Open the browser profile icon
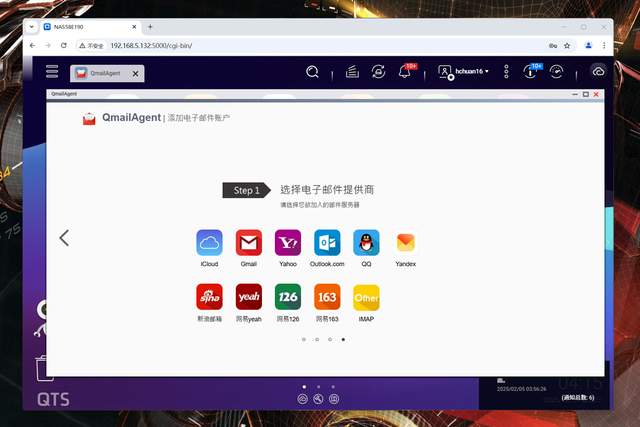Screen dimensions: 640x427 coord(588,45)
